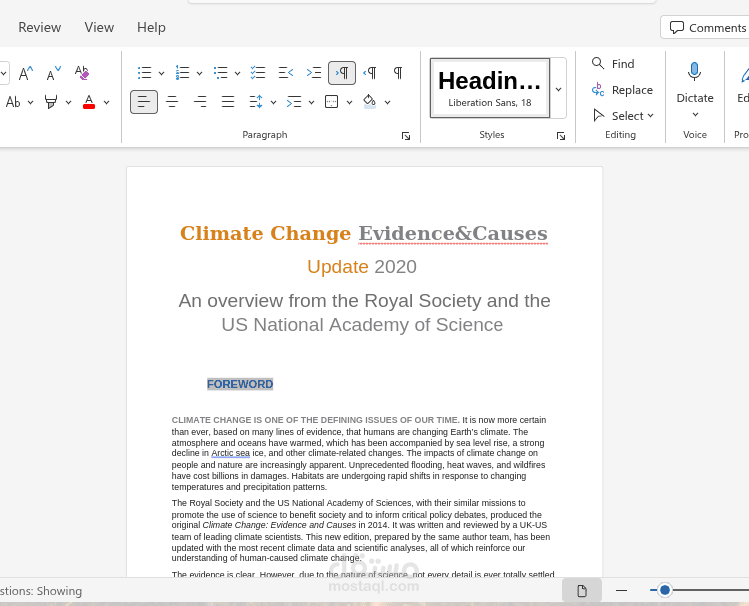The image size is (749, 606).
Task: Click Replace in Editing group
Action: point(622,90)
